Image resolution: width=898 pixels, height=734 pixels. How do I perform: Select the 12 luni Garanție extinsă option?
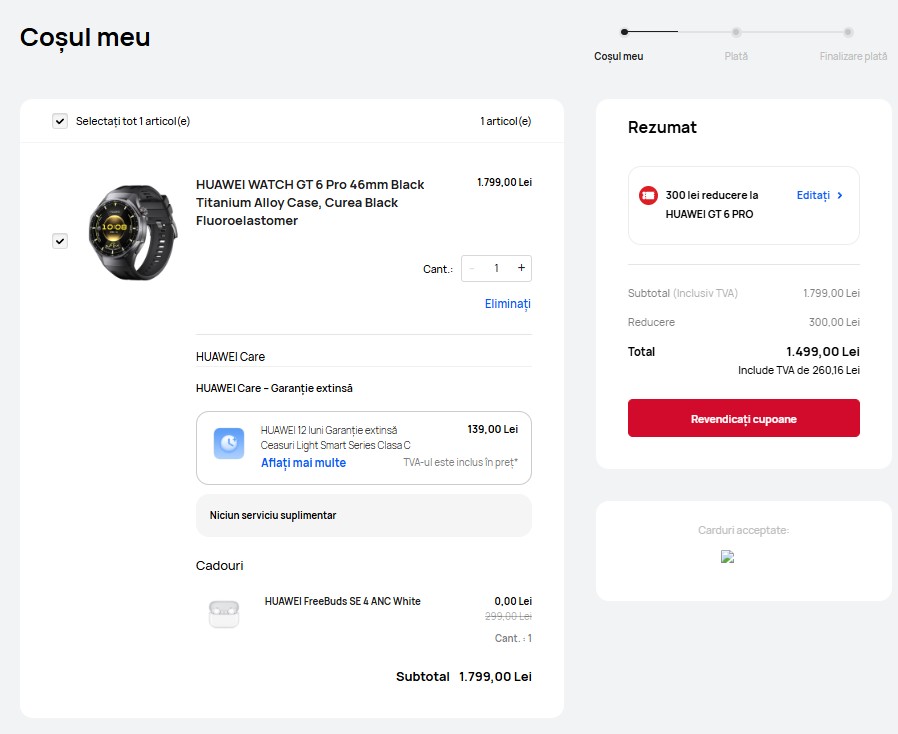[x=364, y=447]
